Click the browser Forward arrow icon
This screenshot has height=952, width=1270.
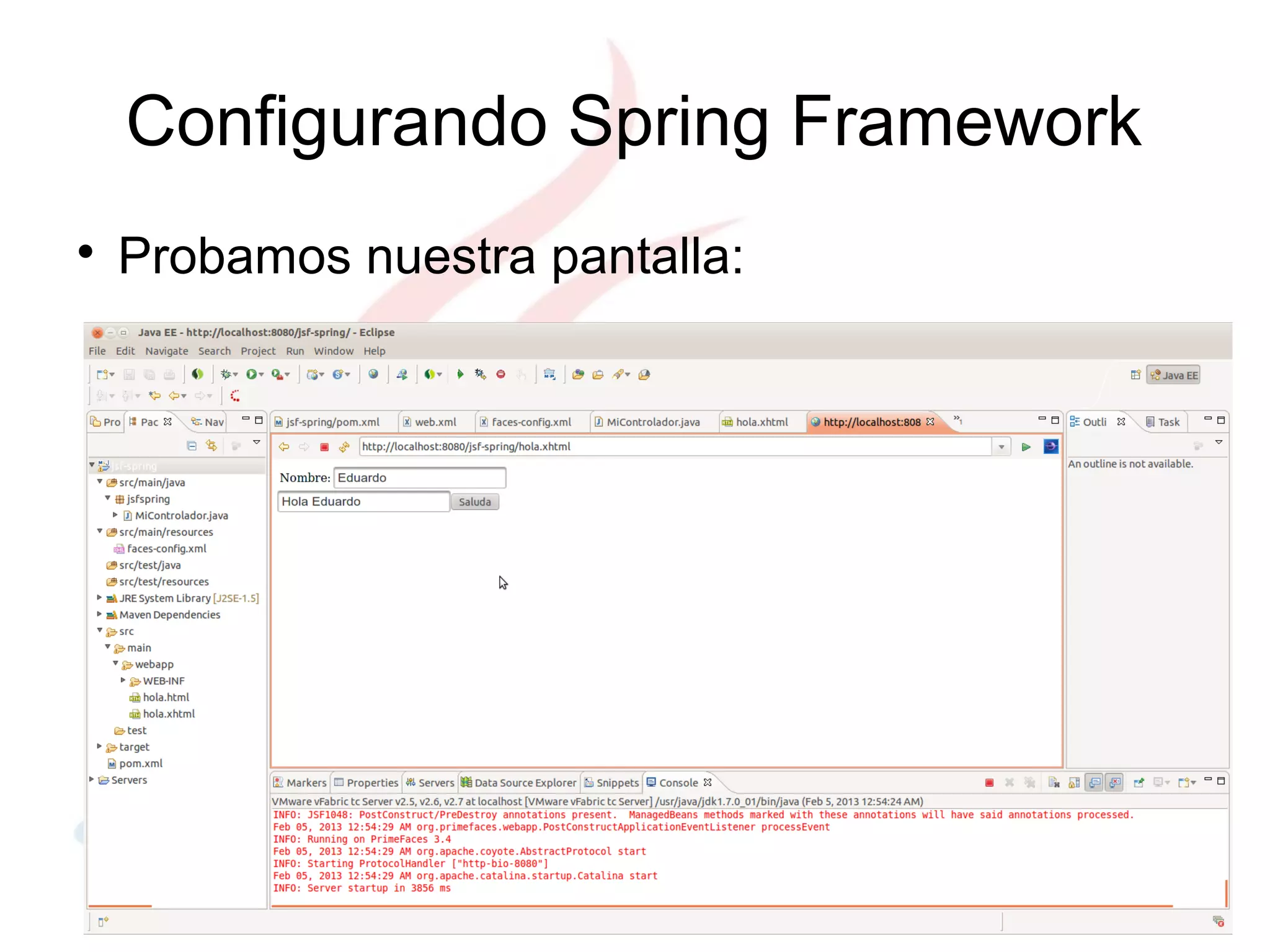click(x=304, y=447)
